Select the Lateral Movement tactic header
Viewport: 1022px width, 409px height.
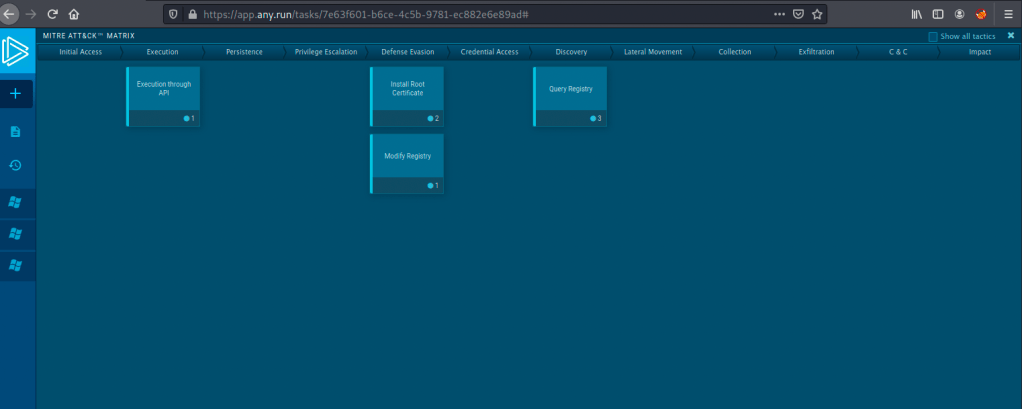click(652, 51)
